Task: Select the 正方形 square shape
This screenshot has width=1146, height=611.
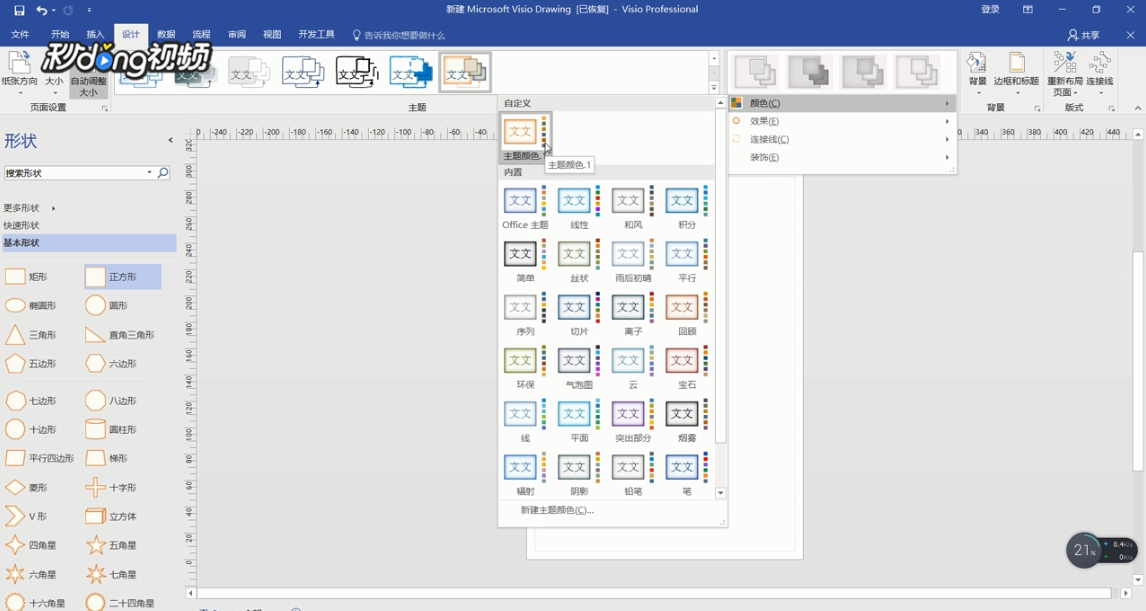Action: [122, 276]
